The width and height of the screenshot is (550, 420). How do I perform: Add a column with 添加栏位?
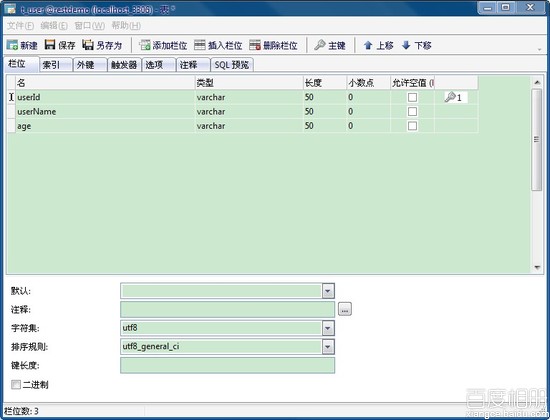click(163, 45)
